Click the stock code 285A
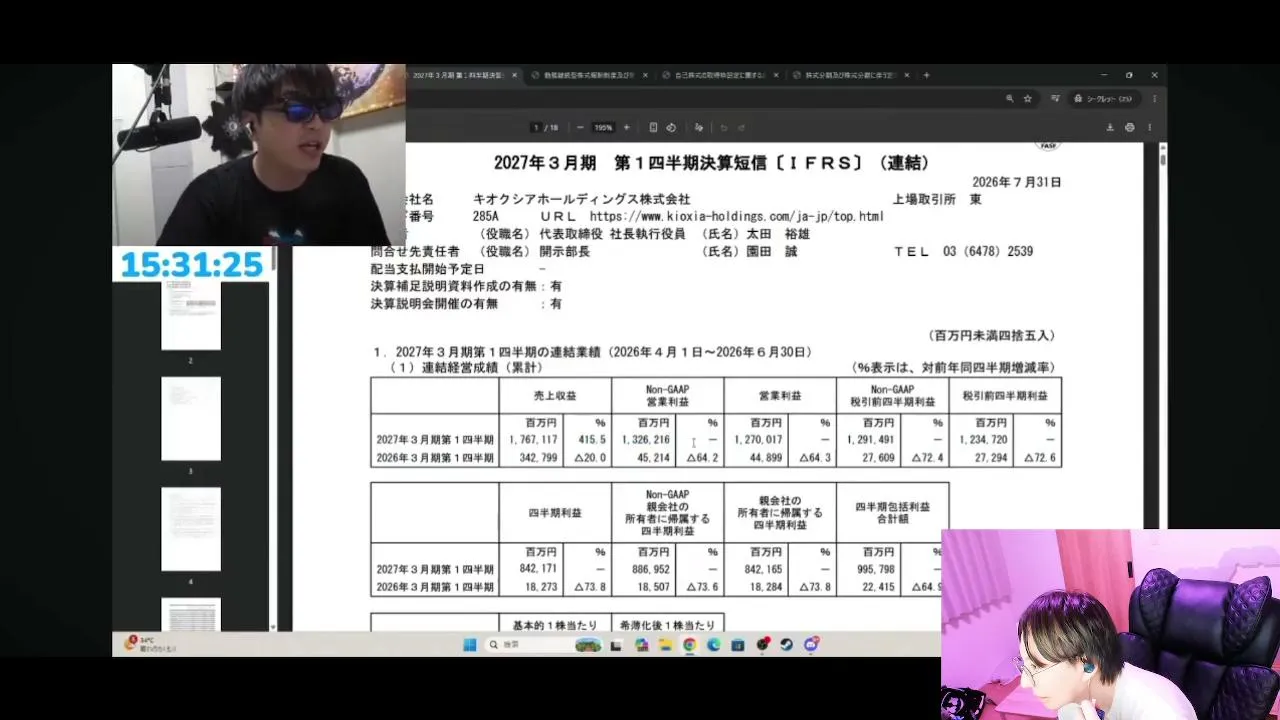The width and height of the screenshot is (1280, 720). 485,216
